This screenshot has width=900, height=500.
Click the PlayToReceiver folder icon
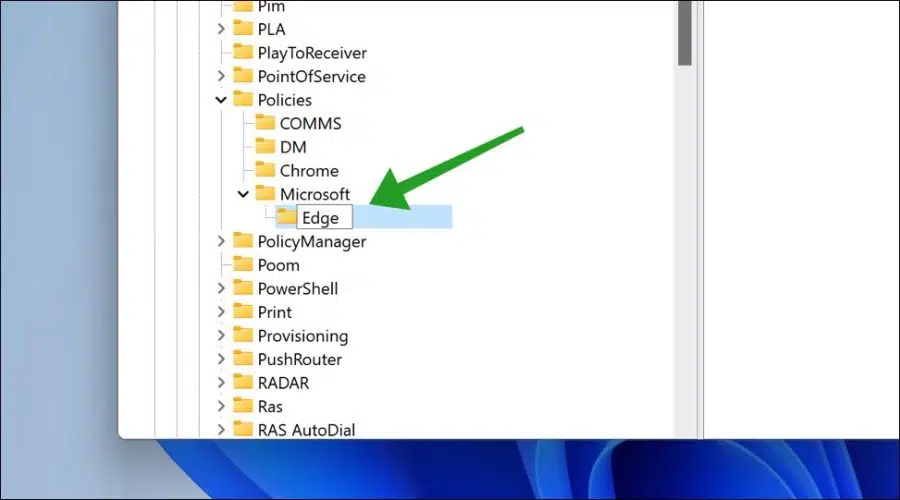tap(243, 52)
